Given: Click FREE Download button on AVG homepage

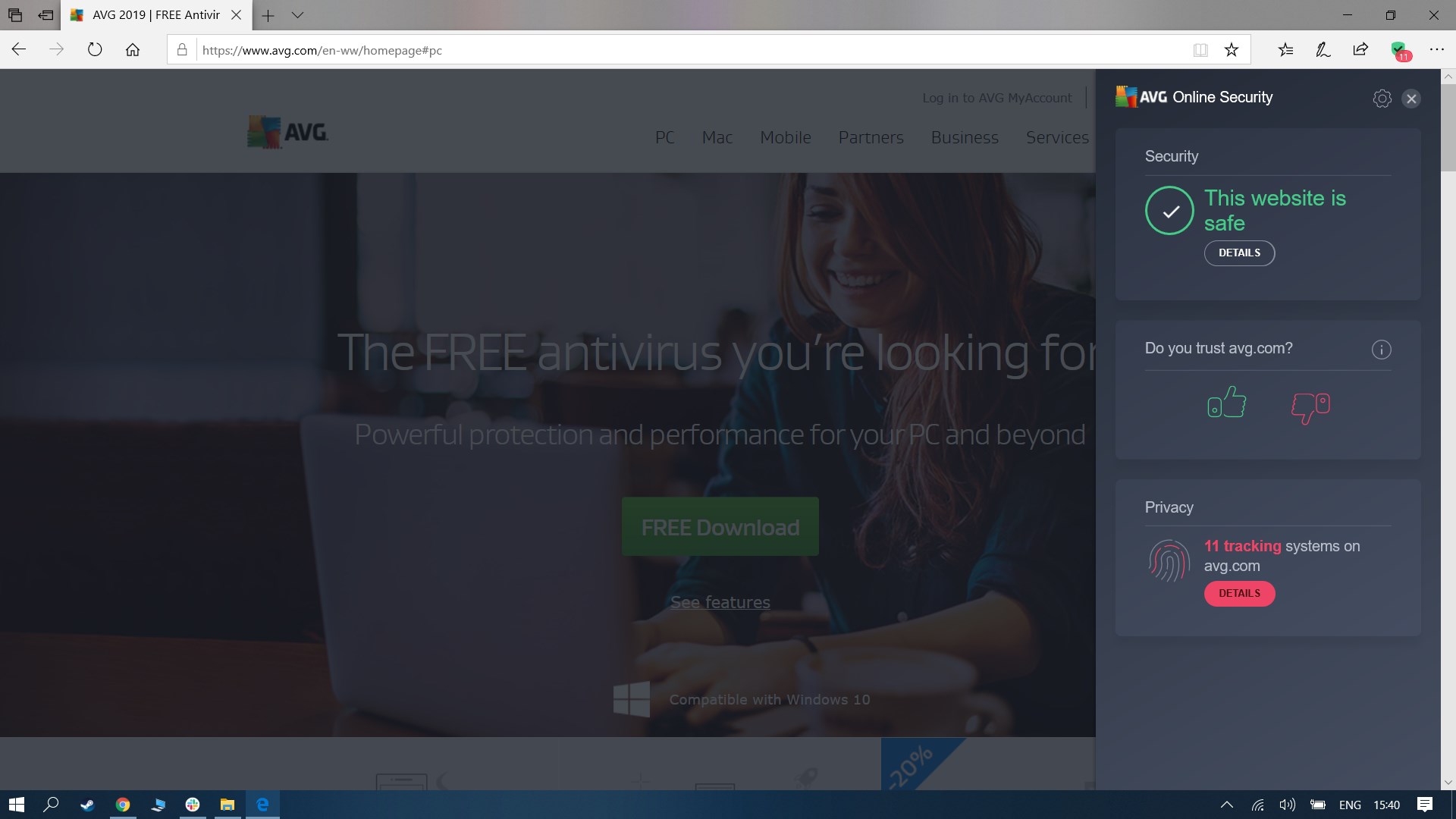Looking at the screenshot, I should pos(720,526).
